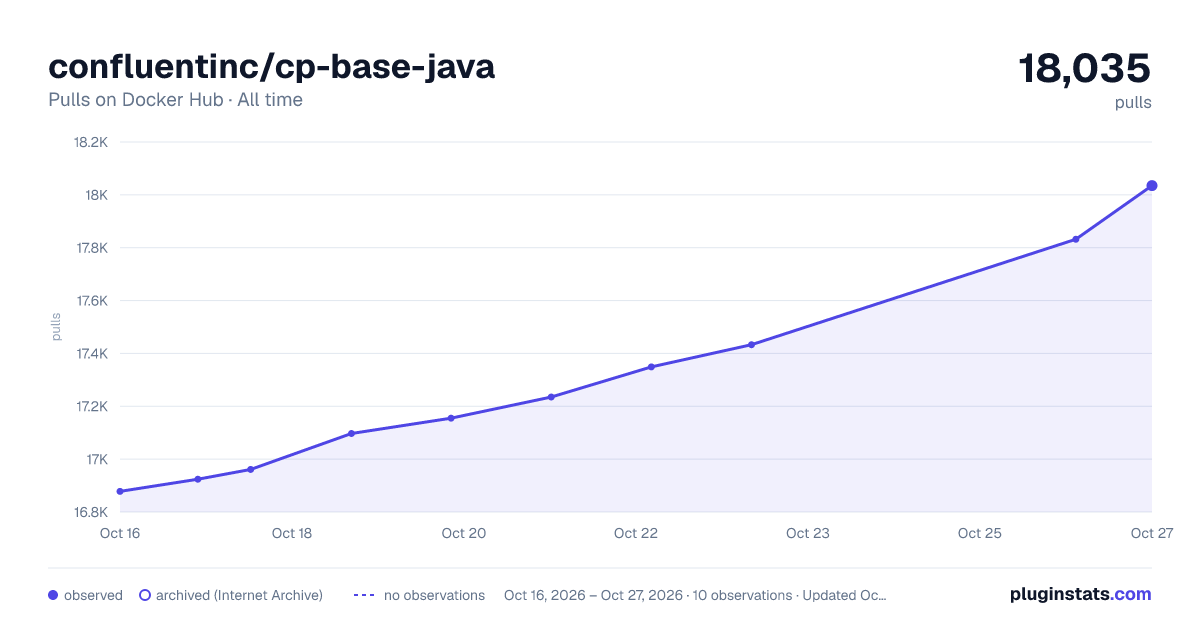
Task: Select the data point near 17.1K pulls
Action: click(x=352, y=433)
